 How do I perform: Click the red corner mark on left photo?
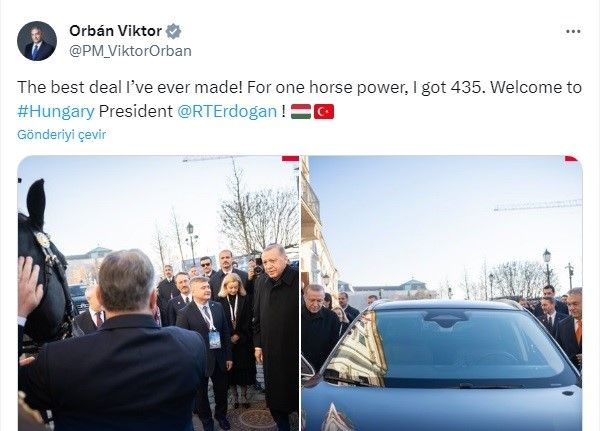coord(290,158)
